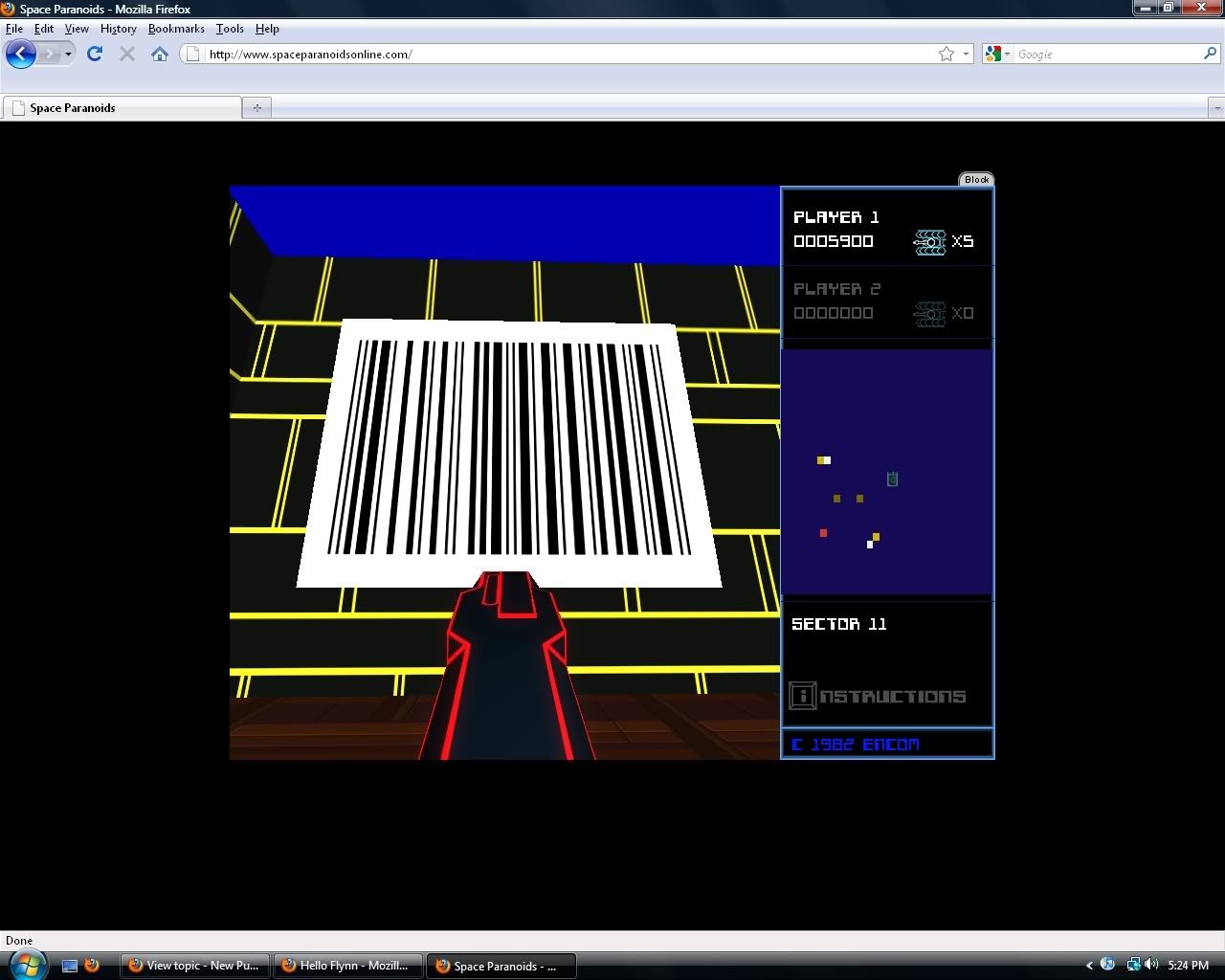Click the search magnifier icon
This screenshot has height=980, width=1225.
(1210, 54)
